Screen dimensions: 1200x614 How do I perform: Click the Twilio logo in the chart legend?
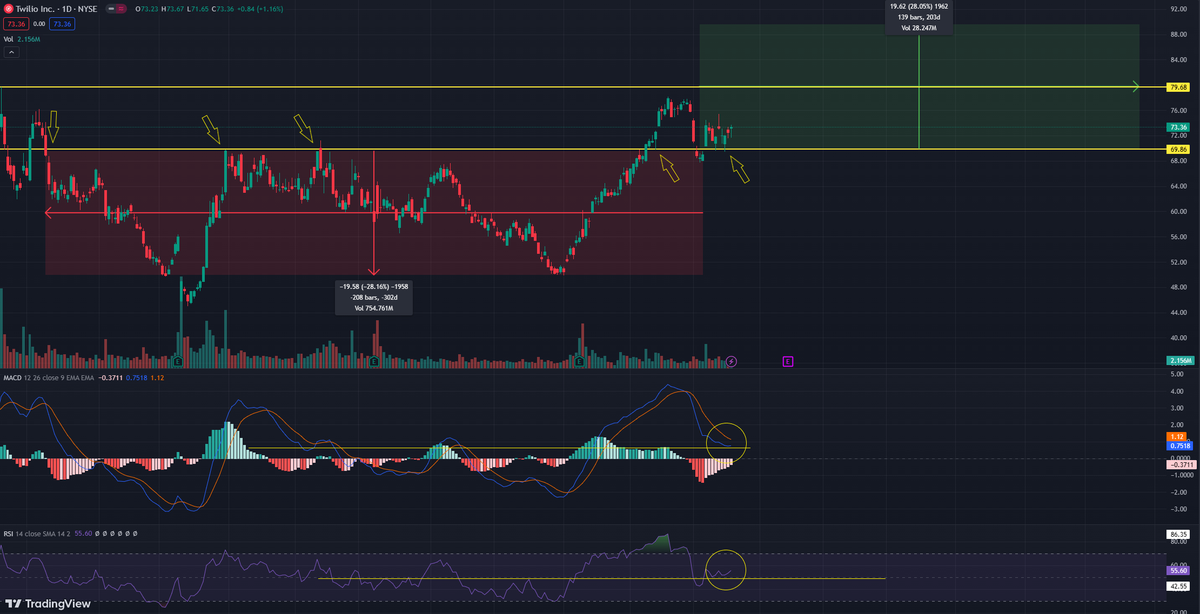[10, 9]
